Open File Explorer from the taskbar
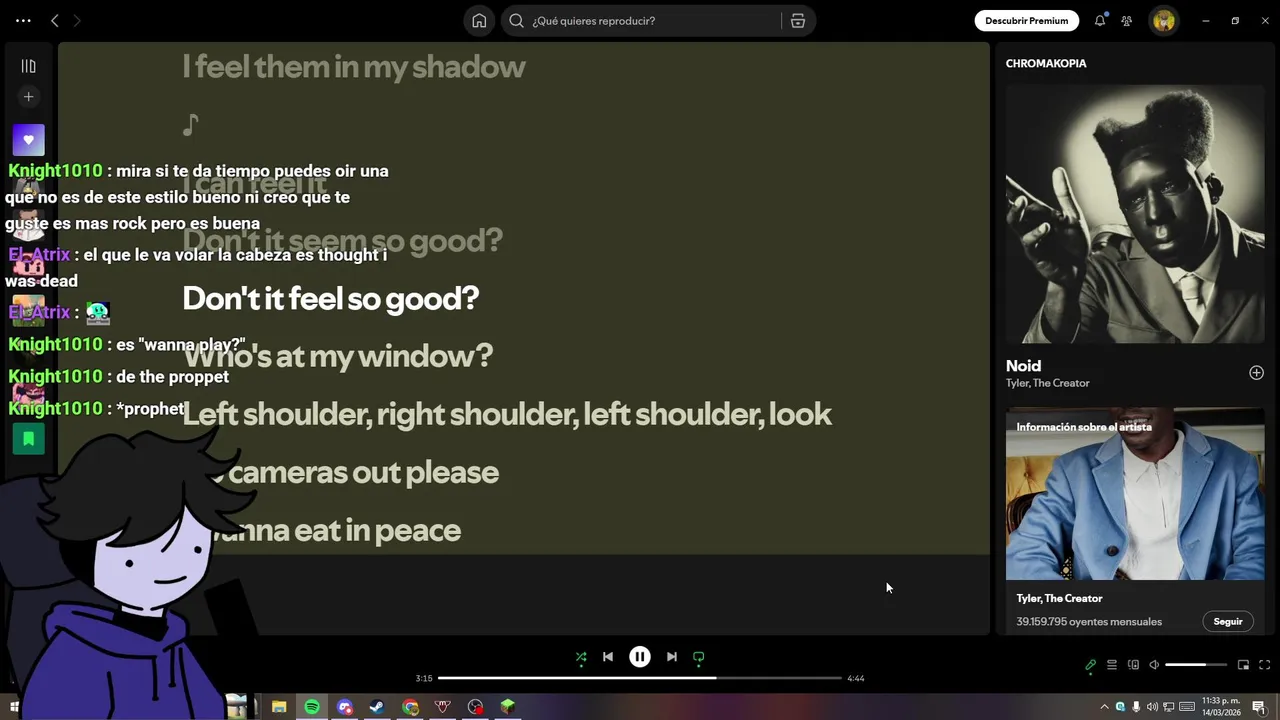The height and width of the screenshot is (720, 1280). (279, 707)
